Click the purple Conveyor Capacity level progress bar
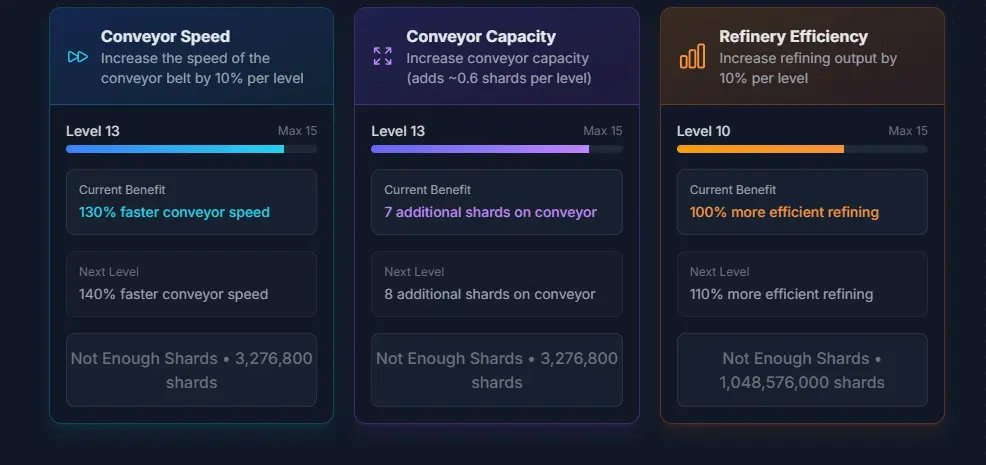The height and width of the screenshot is (465, 986). [497, 149]
